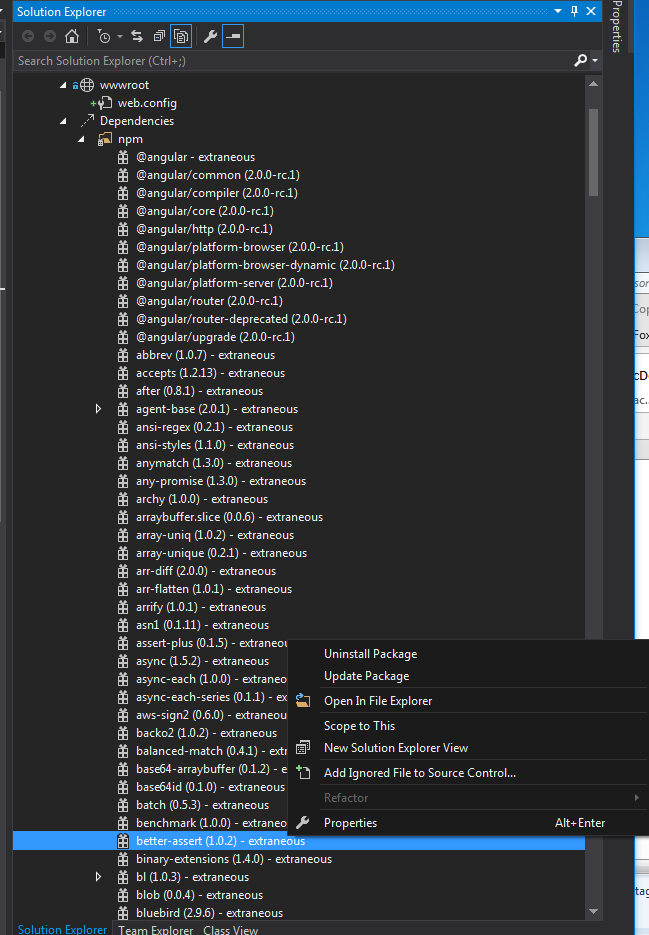Collapse the wwwroot folder node
Screen dimensions: 649x935
coord(63,85)
